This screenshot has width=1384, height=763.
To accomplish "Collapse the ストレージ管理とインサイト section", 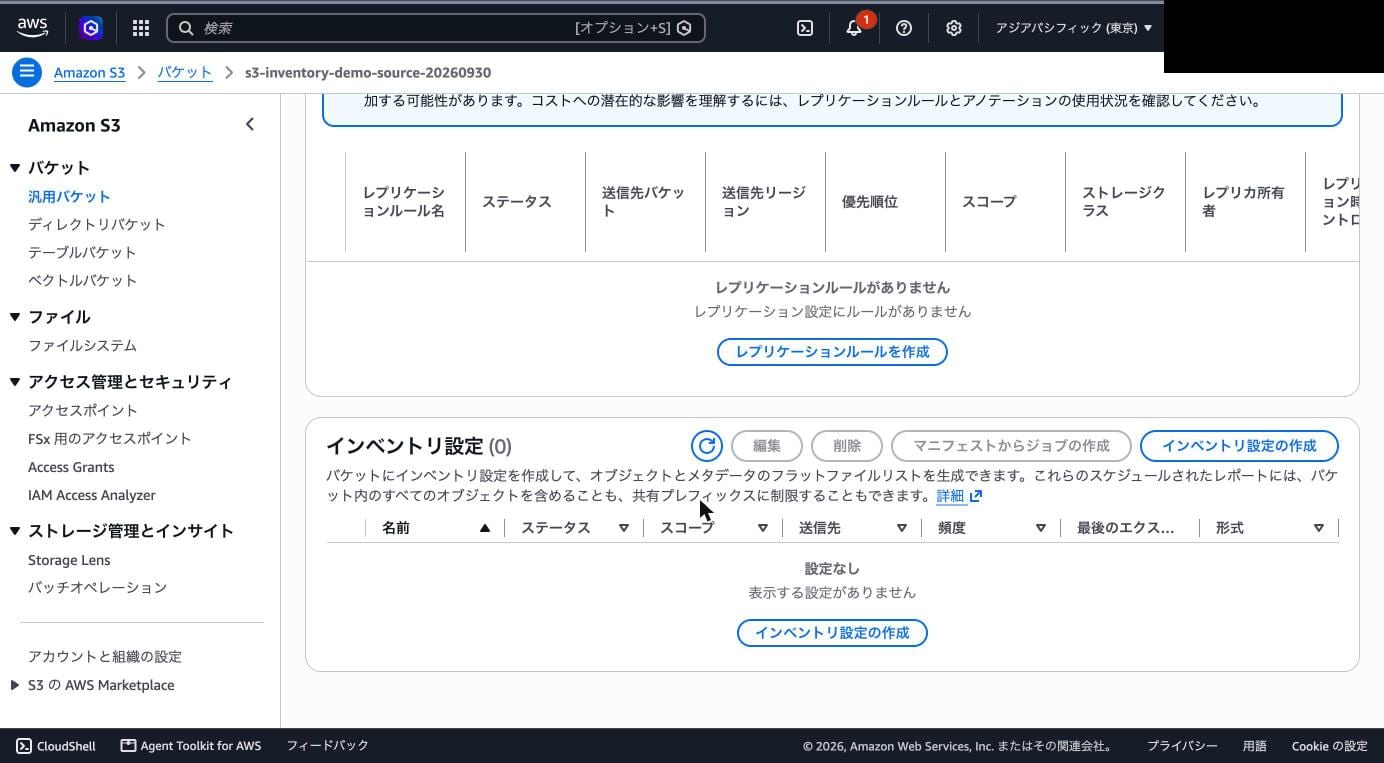I will click(x=15, y=531).
